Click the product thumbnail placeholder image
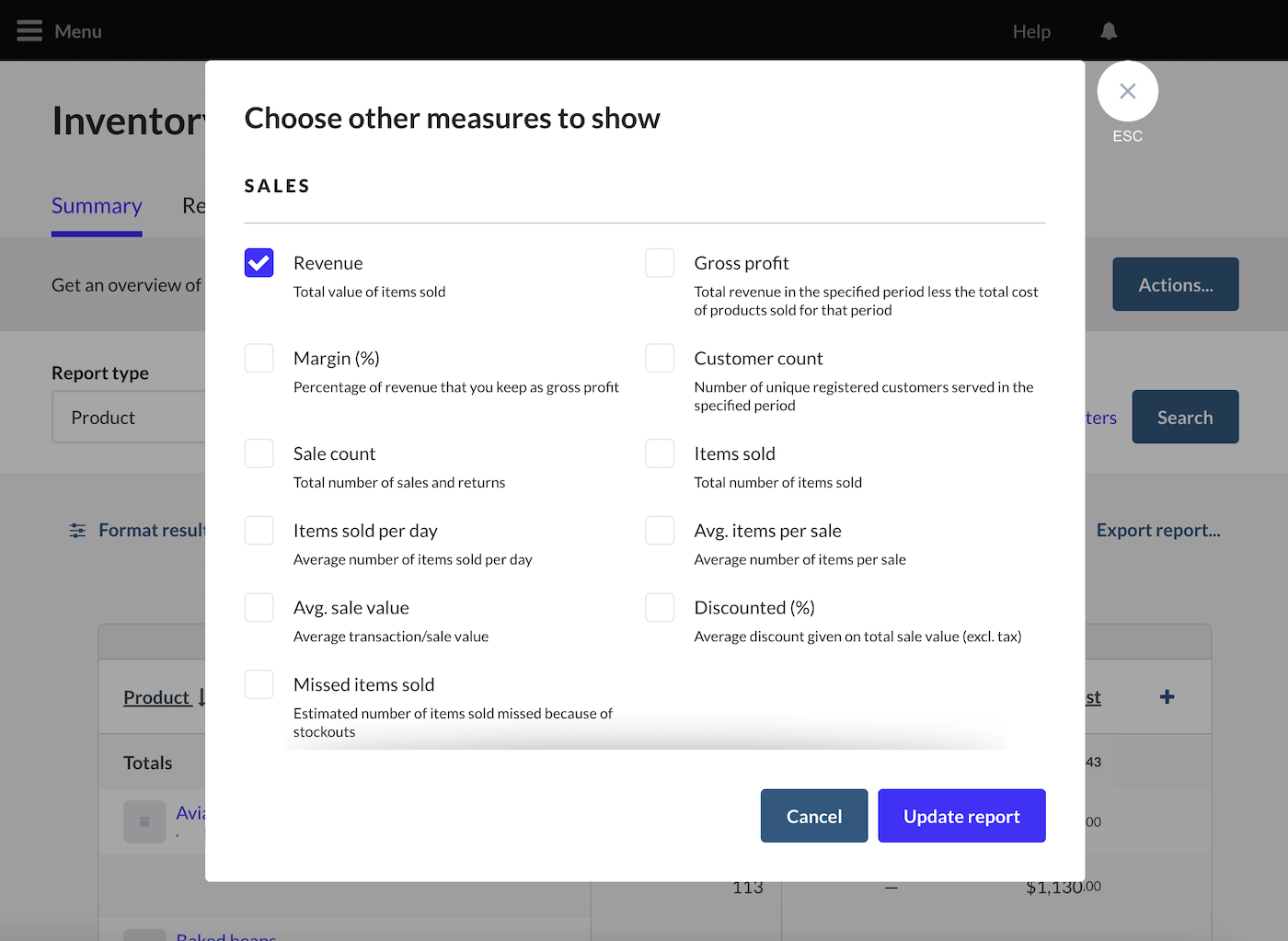 click(x=144, y=821)
